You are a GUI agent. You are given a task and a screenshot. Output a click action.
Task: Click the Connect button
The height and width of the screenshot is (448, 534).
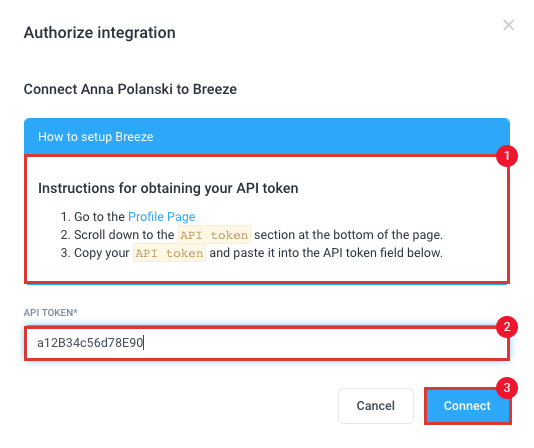pos(467,406)
